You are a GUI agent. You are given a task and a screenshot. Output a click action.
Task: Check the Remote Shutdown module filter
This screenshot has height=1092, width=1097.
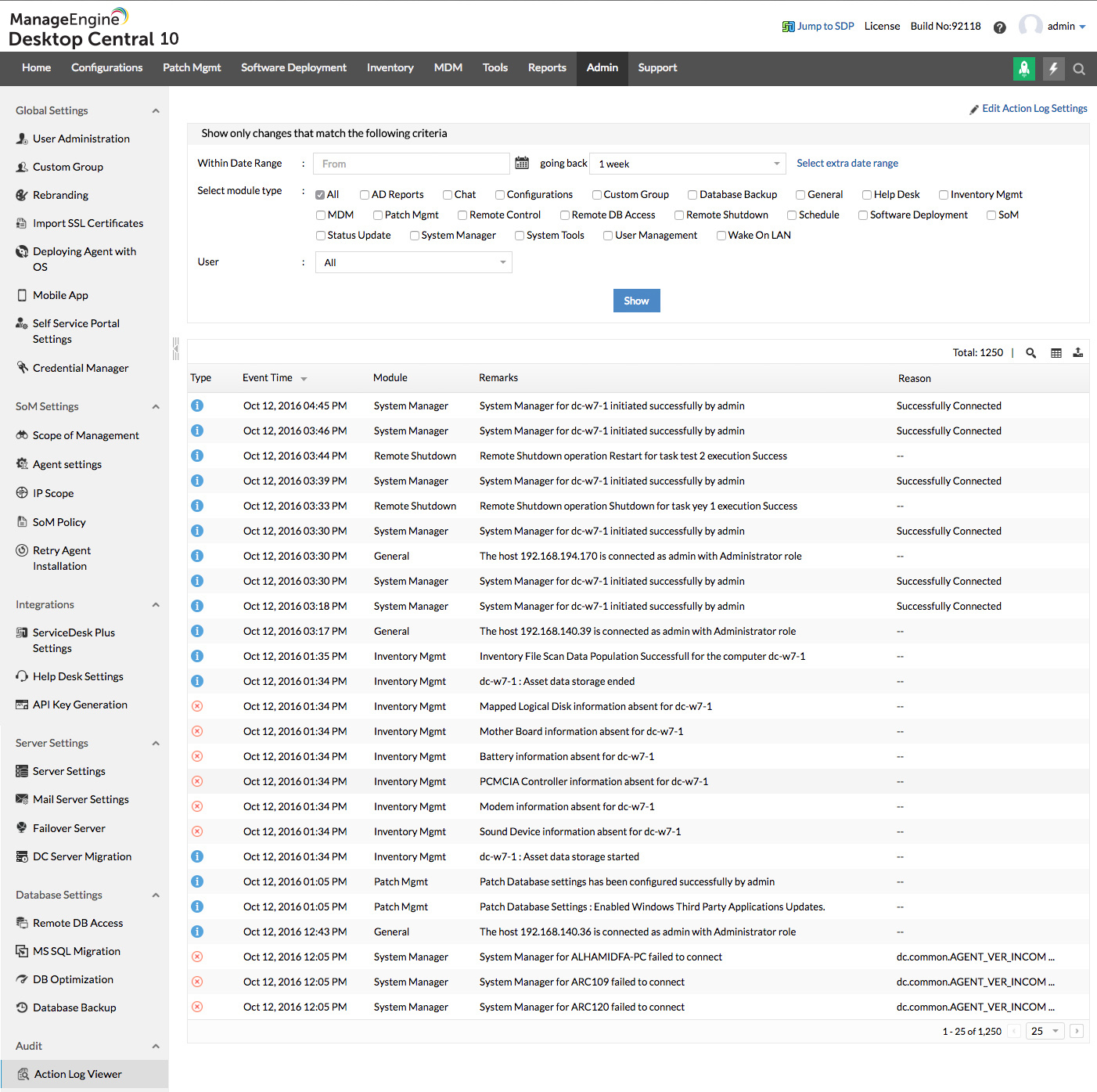(x=678, y=214)
